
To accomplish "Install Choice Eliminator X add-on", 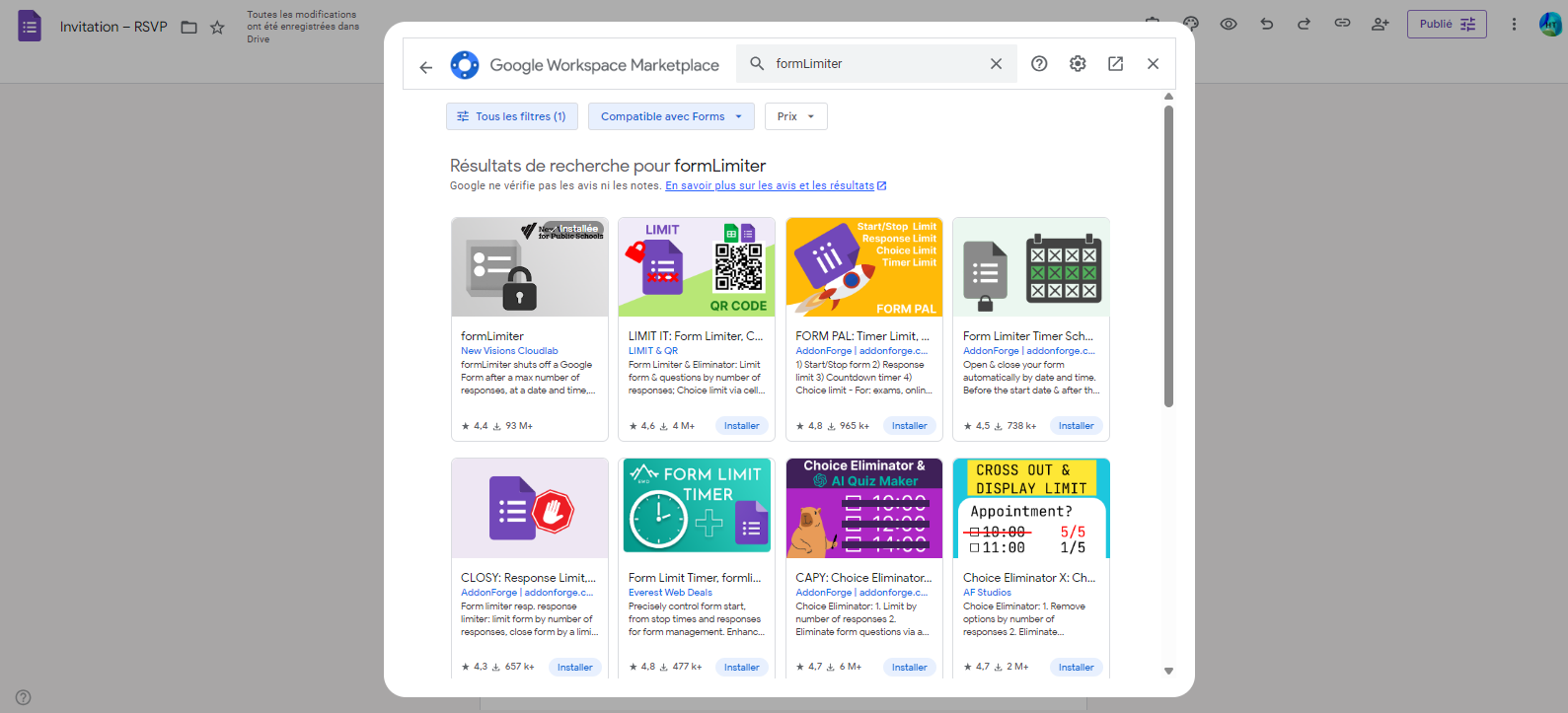I will point(1076,668).
